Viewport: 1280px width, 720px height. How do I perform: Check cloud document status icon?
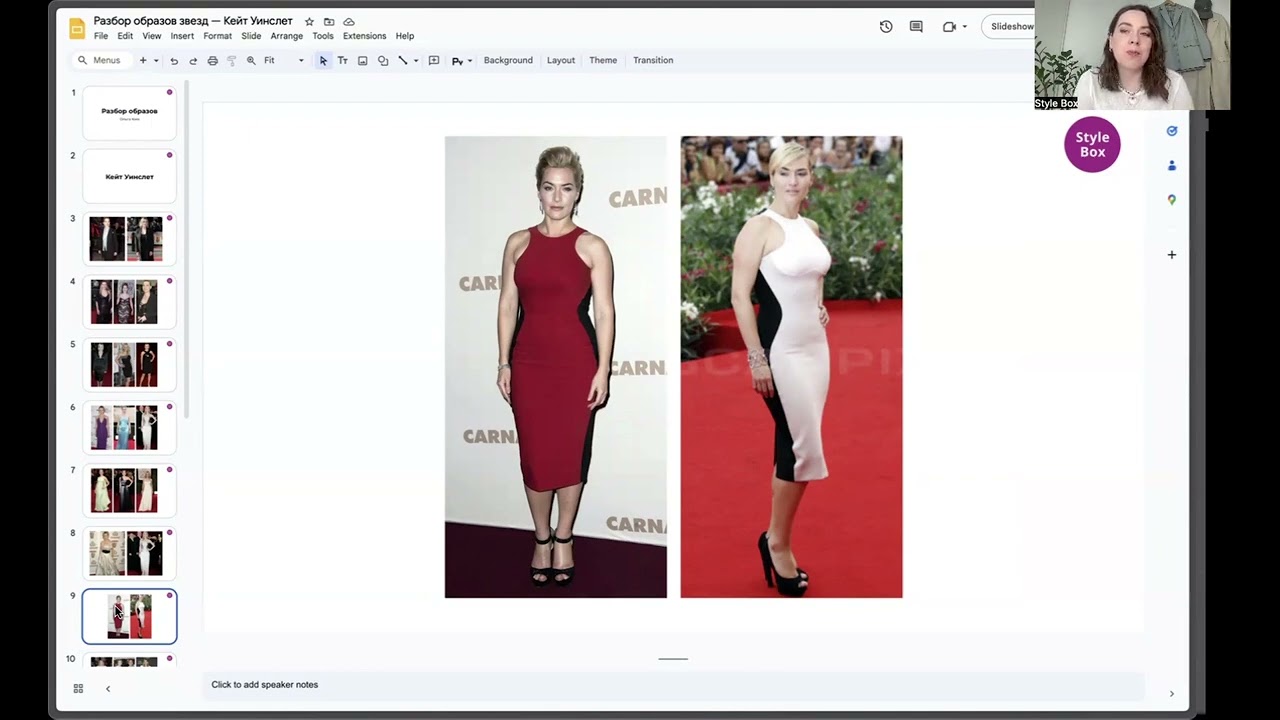[349, 22]
